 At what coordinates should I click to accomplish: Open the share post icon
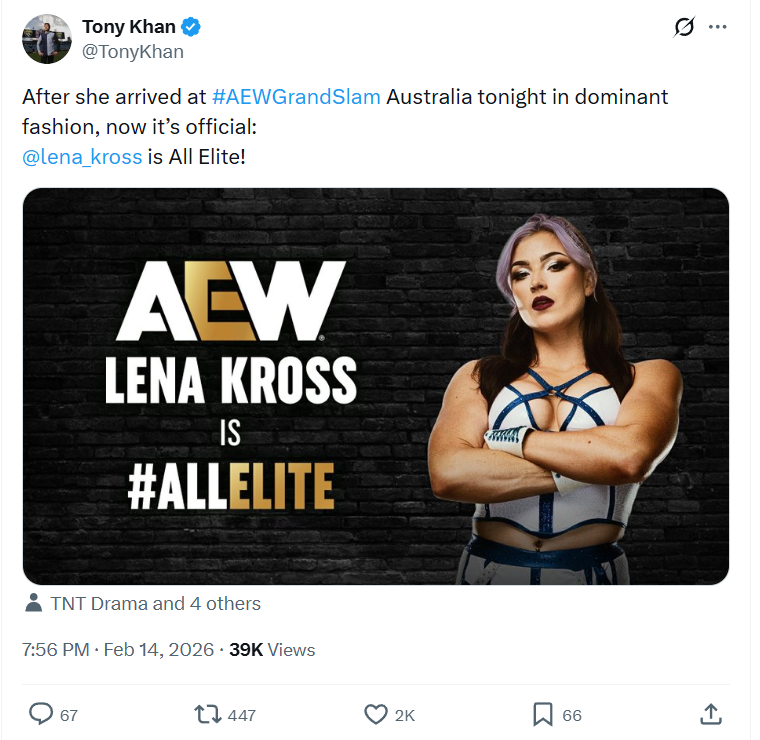click(x=710, y=714)
